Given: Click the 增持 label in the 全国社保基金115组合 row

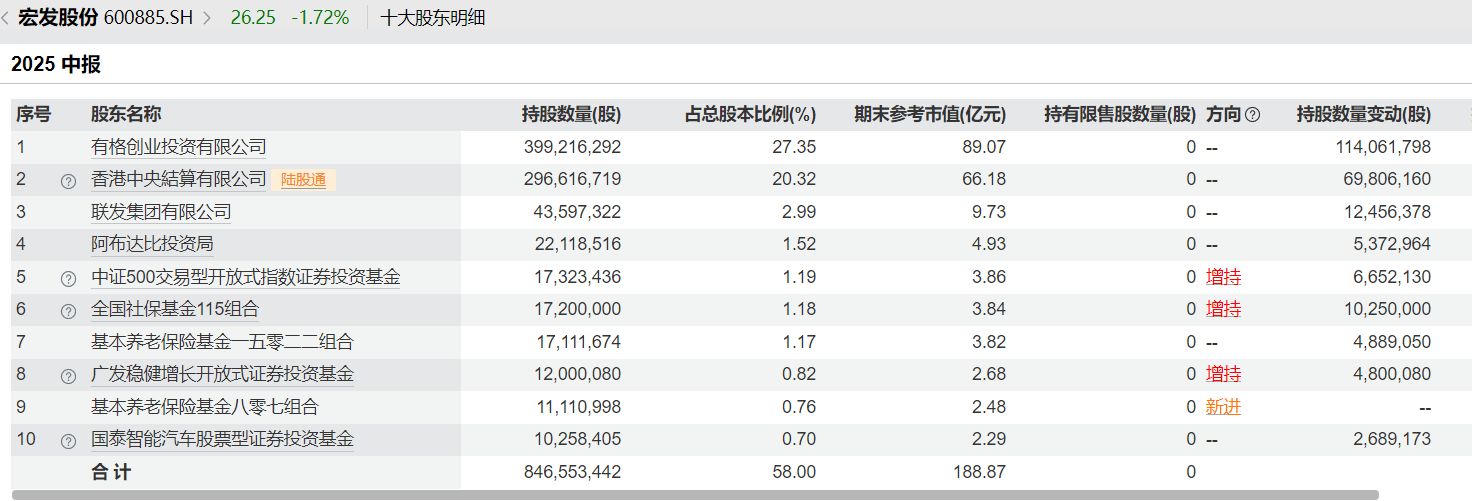Looking at the screenshot, I should [x=1223, y=309].
